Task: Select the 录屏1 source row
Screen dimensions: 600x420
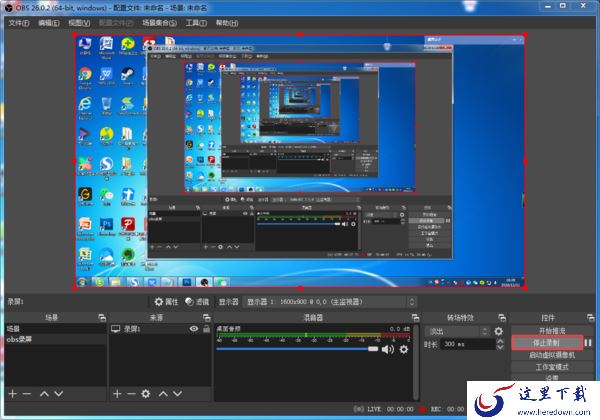Action: [160, 329]
